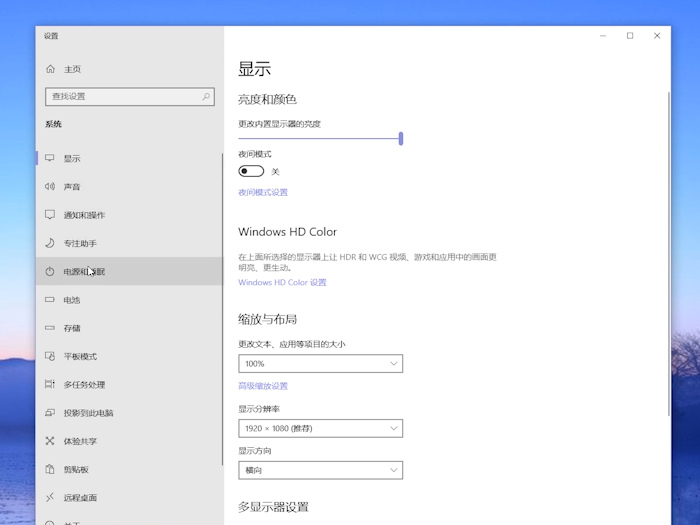Open the 电源和睡眠 settings page
The image size is (700, 525).
[129, 271]
